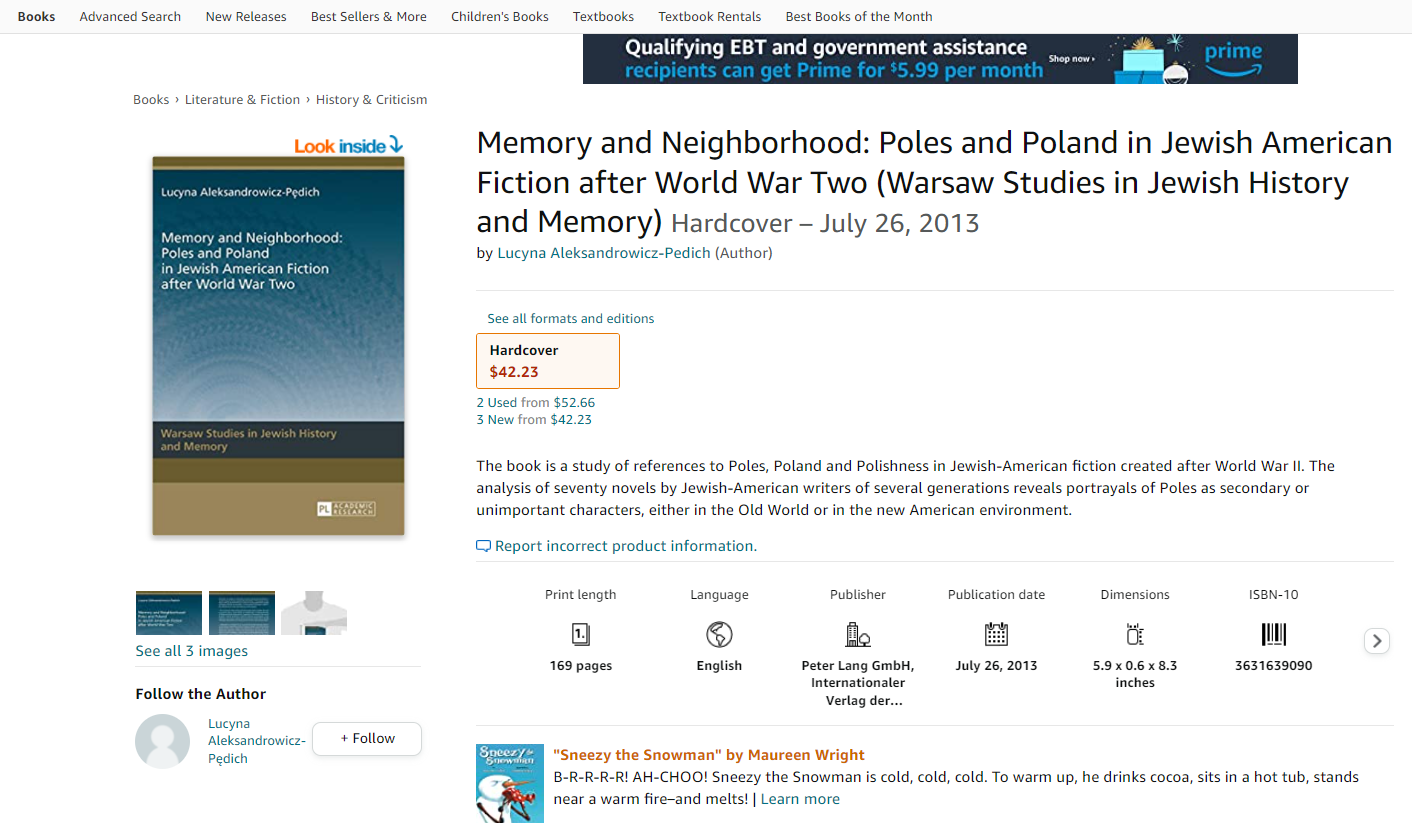
Task: Click the Publisher building icon
Action: point(858,634)
